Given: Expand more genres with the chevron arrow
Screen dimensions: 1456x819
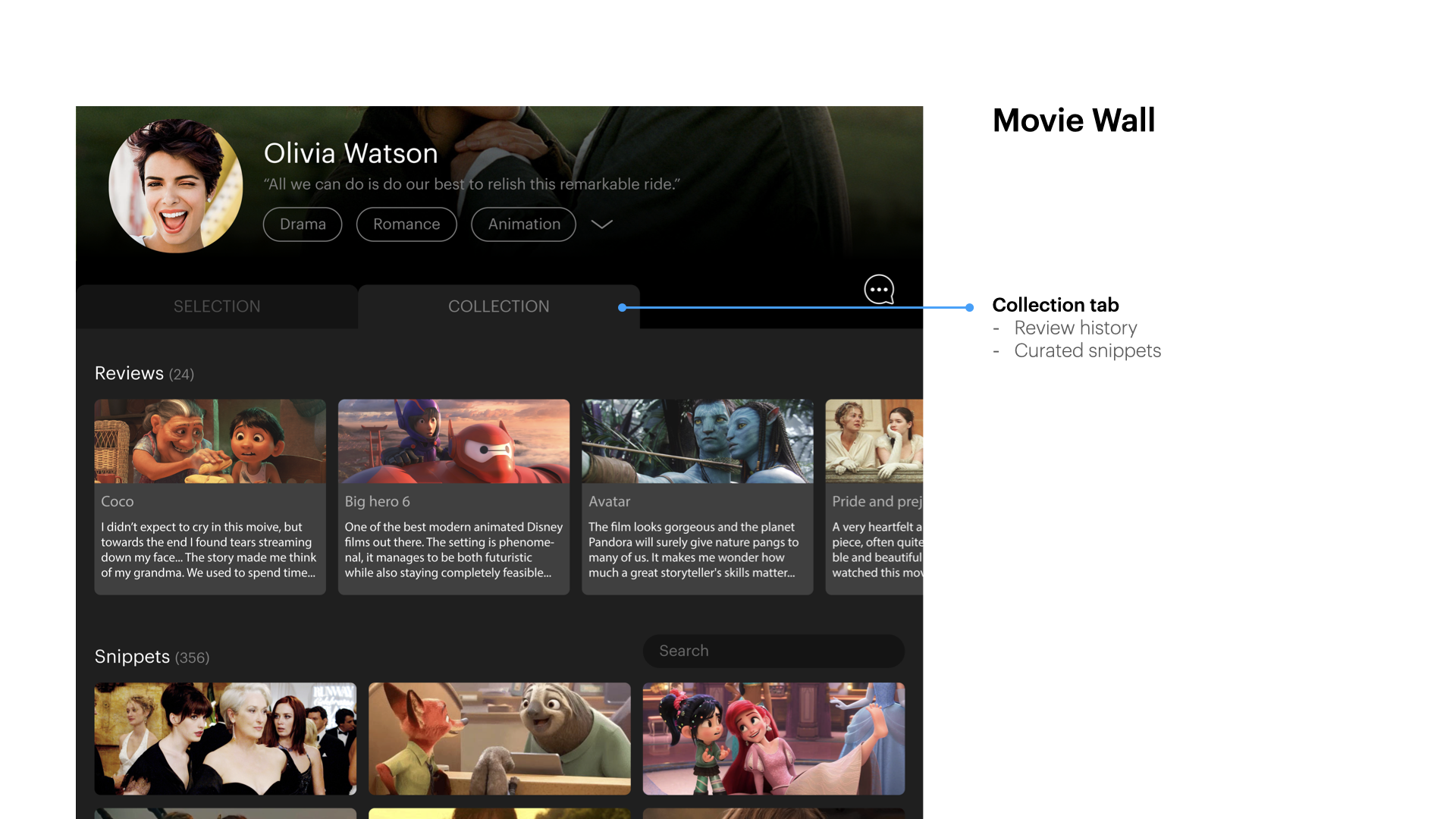Looking at the screenshot, I should (601, 224).
